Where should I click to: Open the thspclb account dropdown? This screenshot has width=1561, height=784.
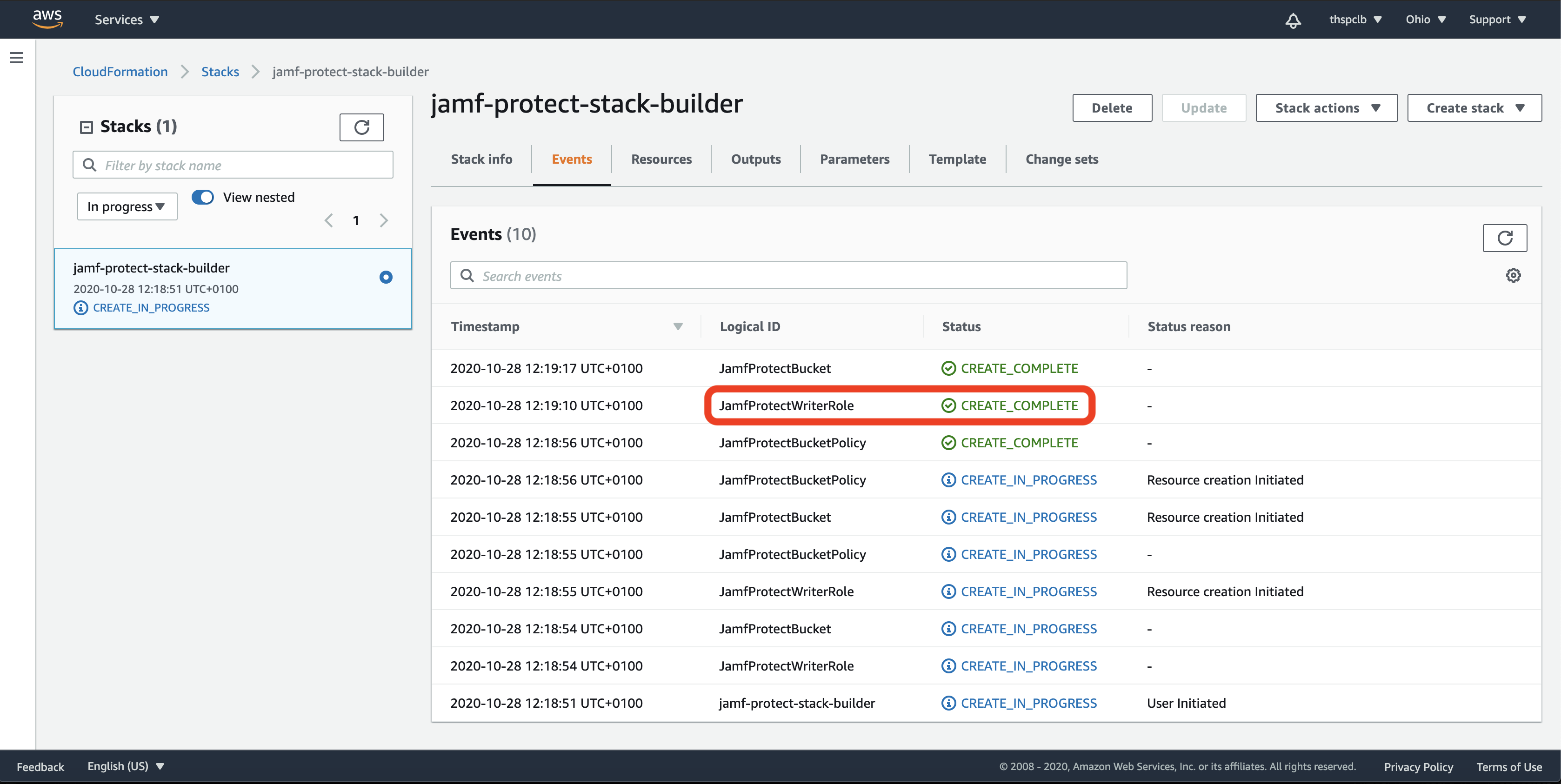pos(1355,20)
